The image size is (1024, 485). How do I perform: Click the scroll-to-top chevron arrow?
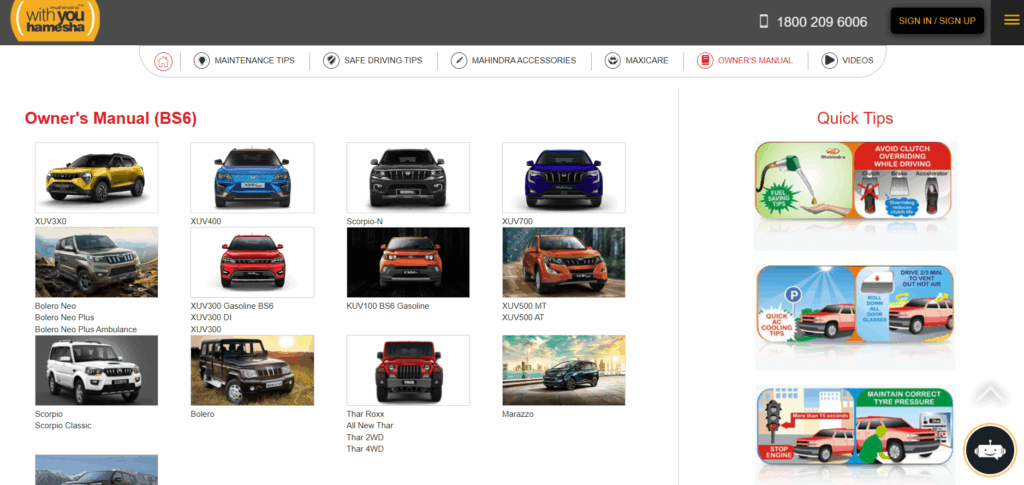[989, 394]
